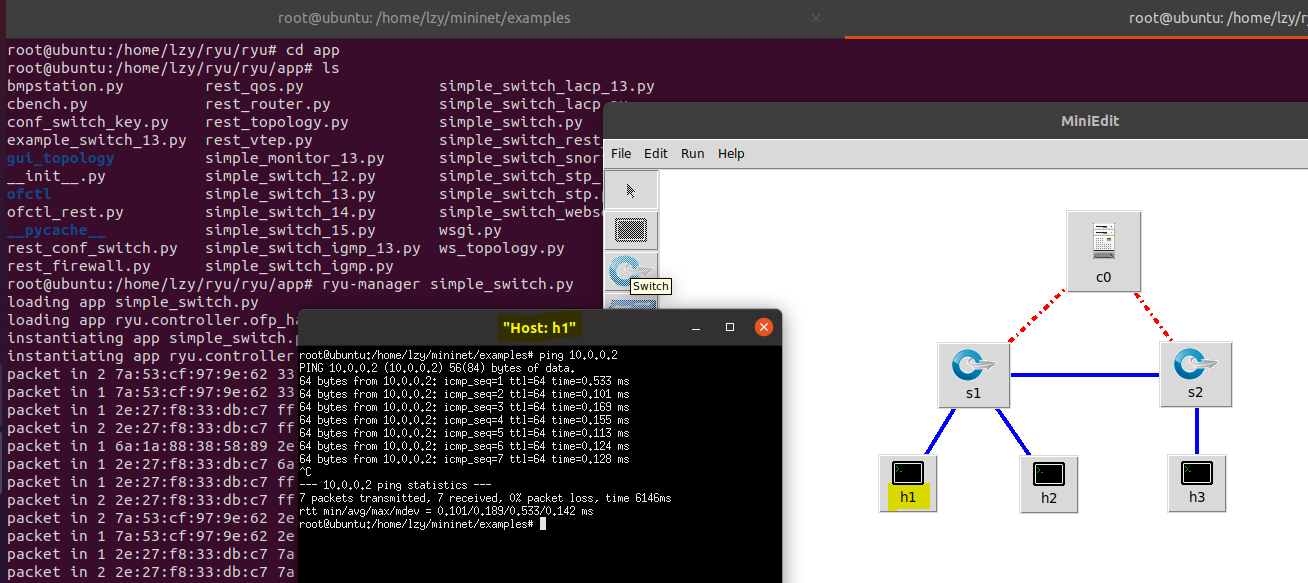
Task: Select the link between s1 and h1
Action: [x=940, y=431]
